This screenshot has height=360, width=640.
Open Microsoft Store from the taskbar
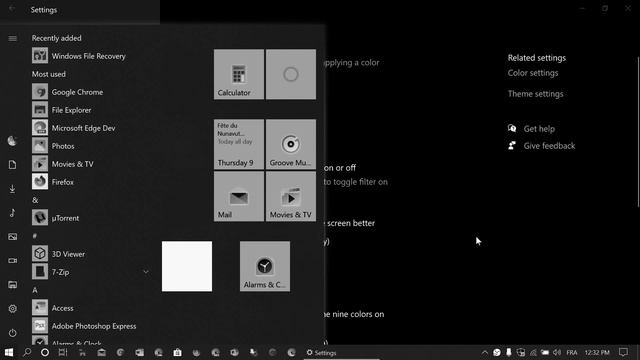pyautogui.click(x=177, y=352)
